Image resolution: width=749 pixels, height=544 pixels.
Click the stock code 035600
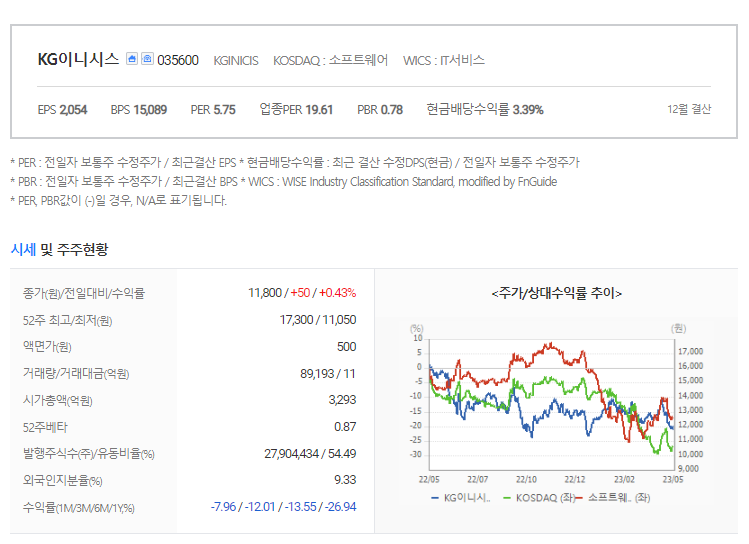click(x=178, y=60)
